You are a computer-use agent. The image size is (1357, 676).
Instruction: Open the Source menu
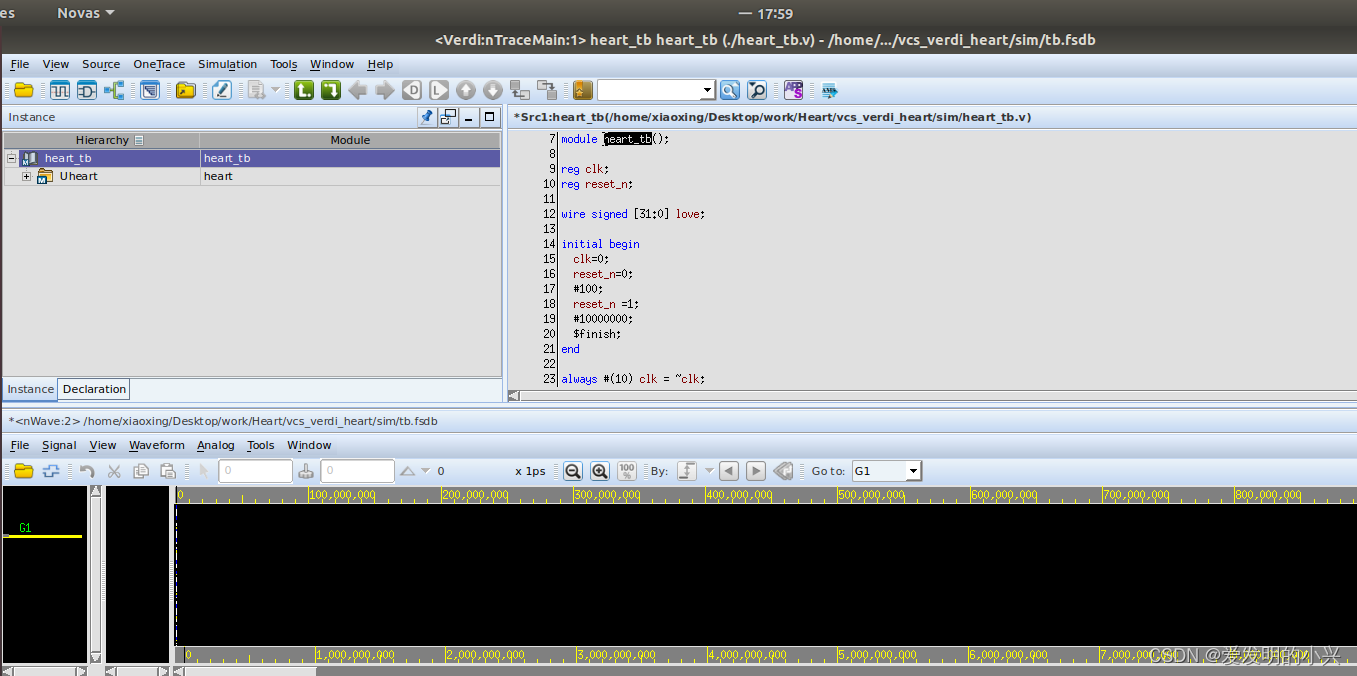point(101,64)
